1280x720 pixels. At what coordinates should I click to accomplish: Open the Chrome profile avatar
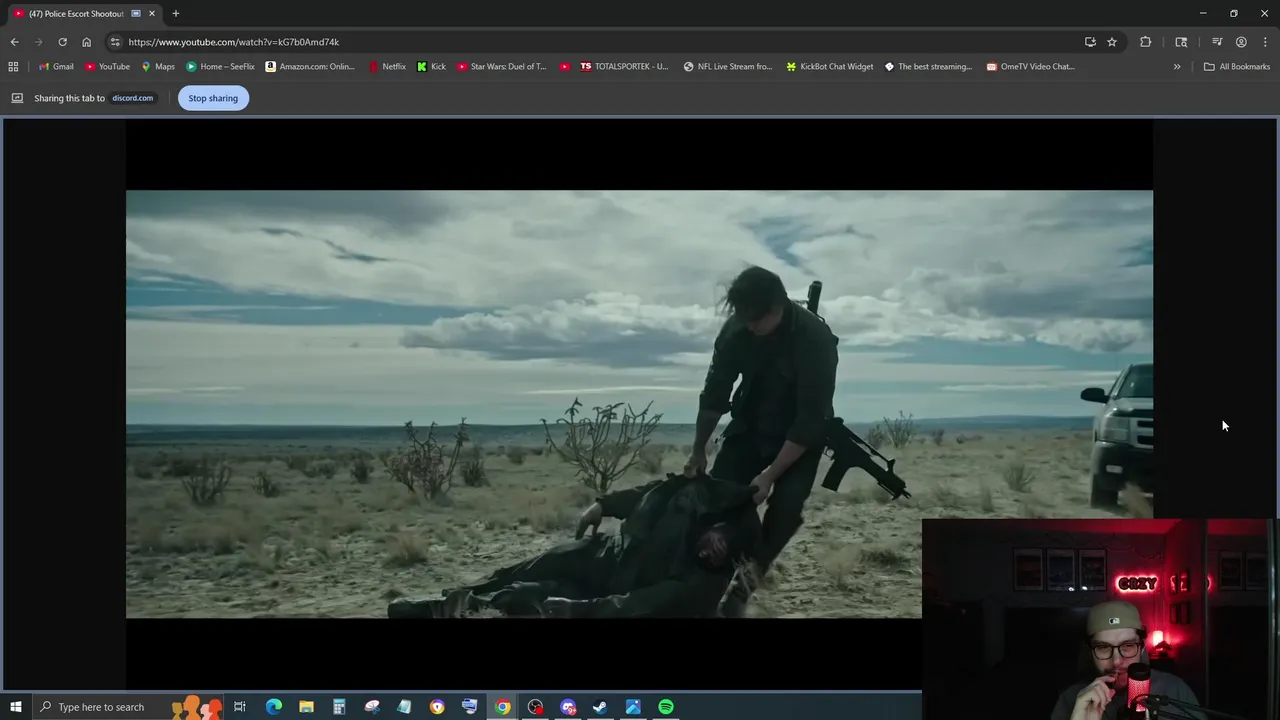tap(1241, 42)
